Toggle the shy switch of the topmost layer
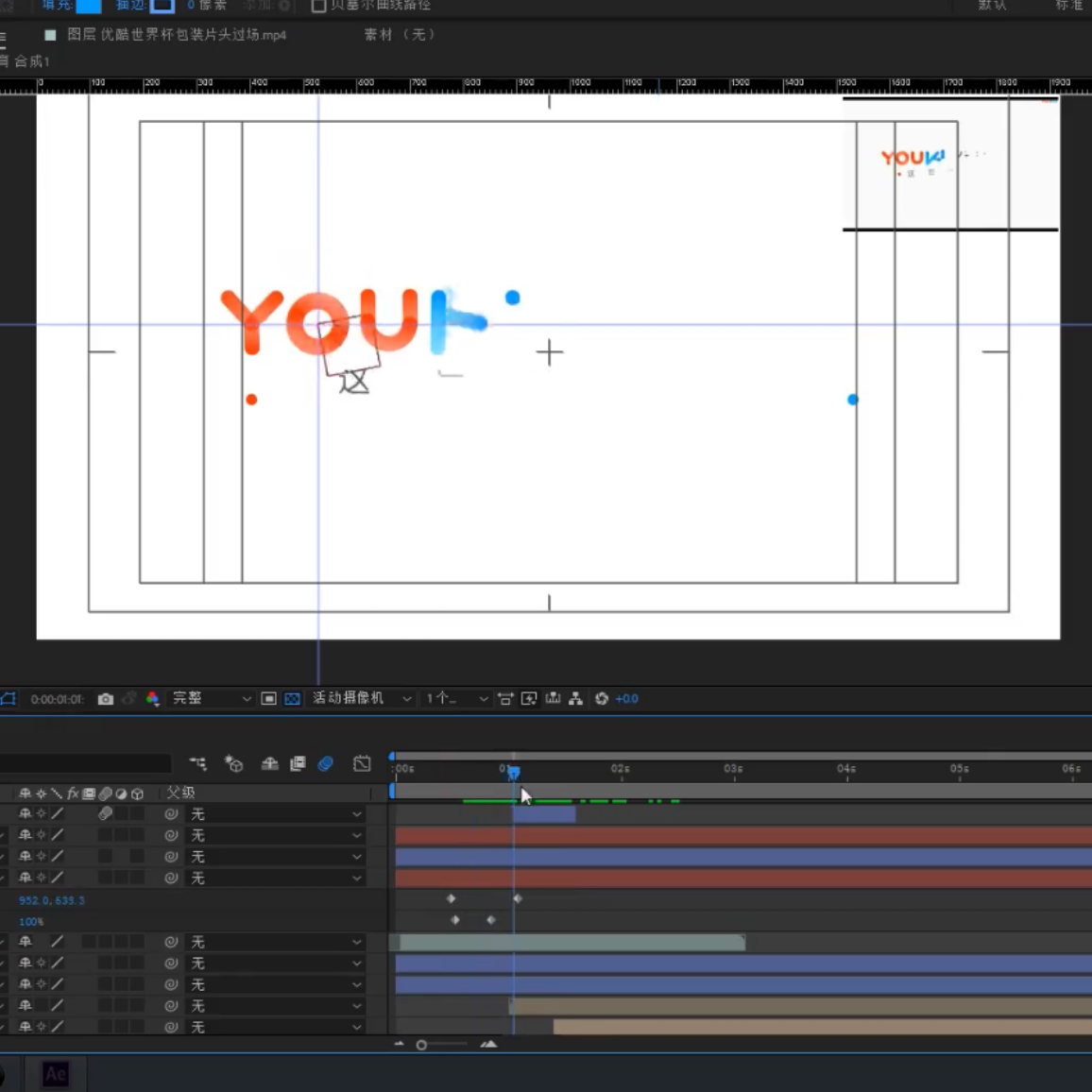Viewport: 1092px width, 1092px height. pos(26,813)
